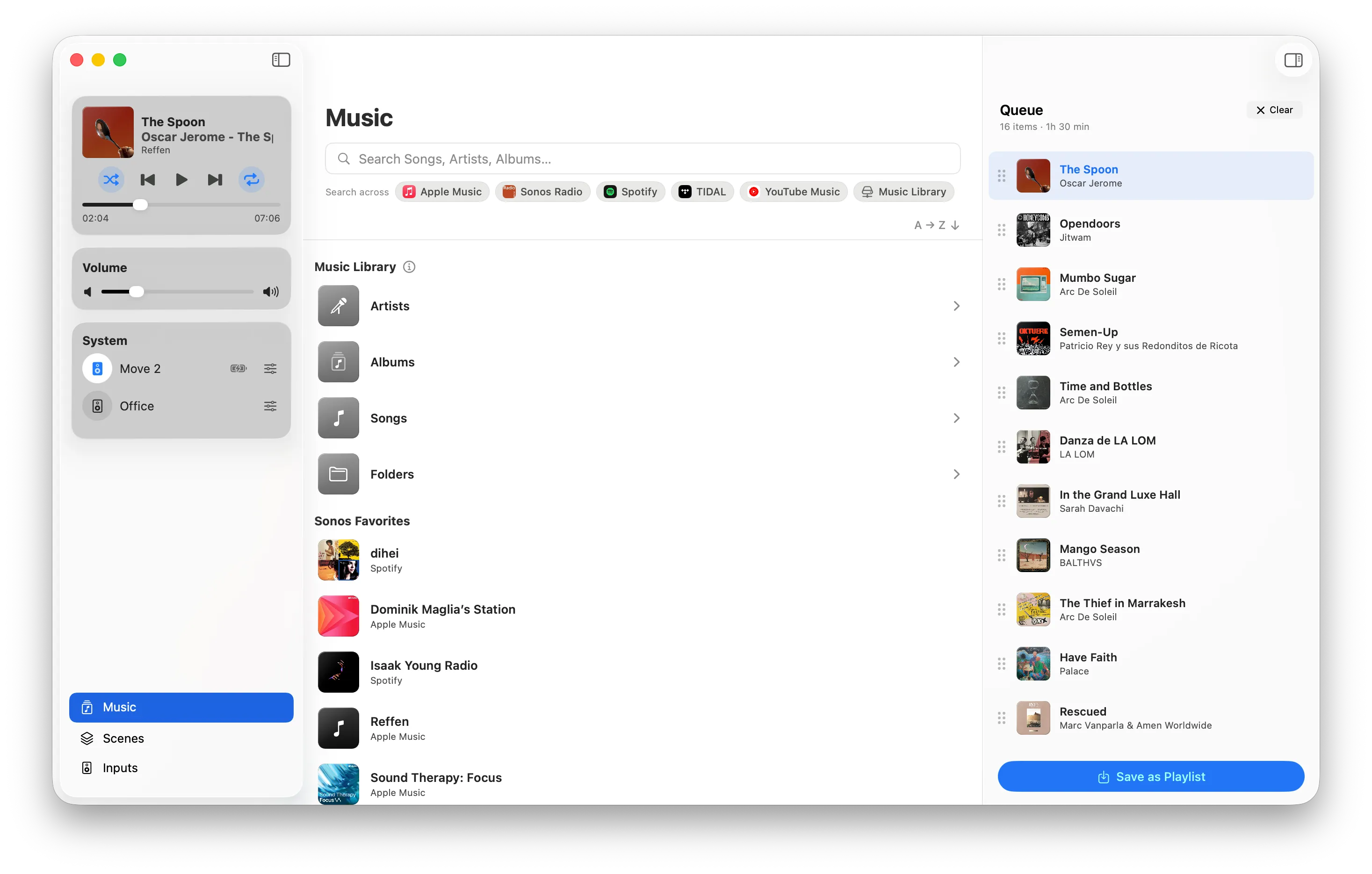
Task: Select the Move 2 speaker icon
Action: pos(97,369)
